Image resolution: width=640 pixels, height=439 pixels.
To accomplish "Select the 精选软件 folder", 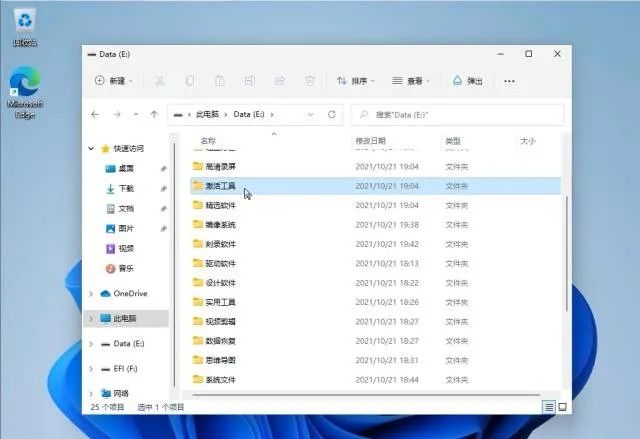I will click(376, 205).
